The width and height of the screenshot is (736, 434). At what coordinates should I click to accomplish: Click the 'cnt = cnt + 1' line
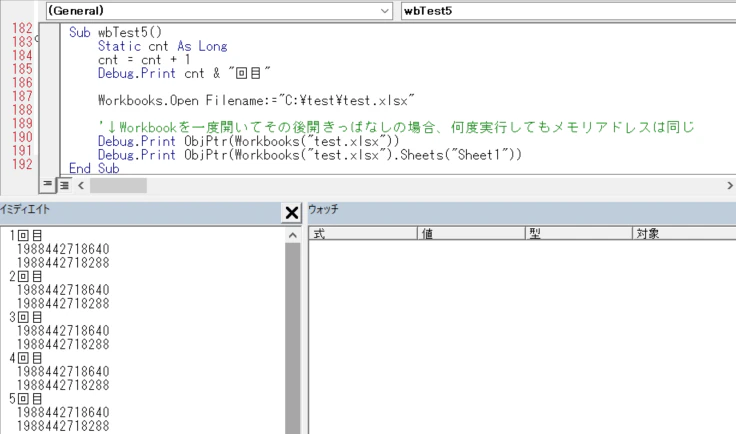[145, 60]
